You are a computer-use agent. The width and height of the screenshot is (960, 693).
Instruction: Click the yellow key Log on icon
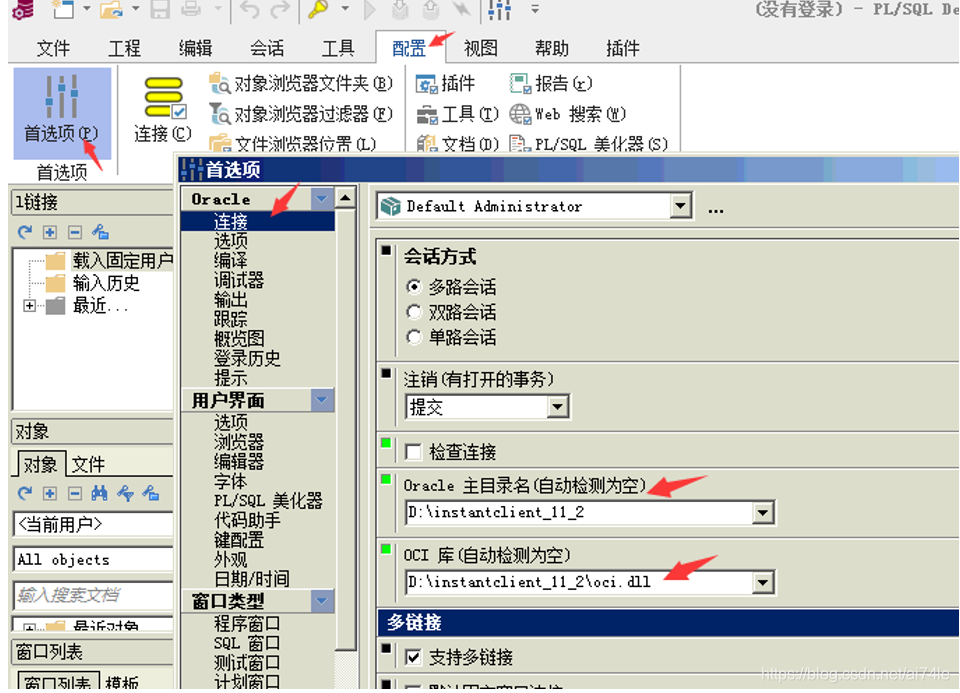point(318,9)
